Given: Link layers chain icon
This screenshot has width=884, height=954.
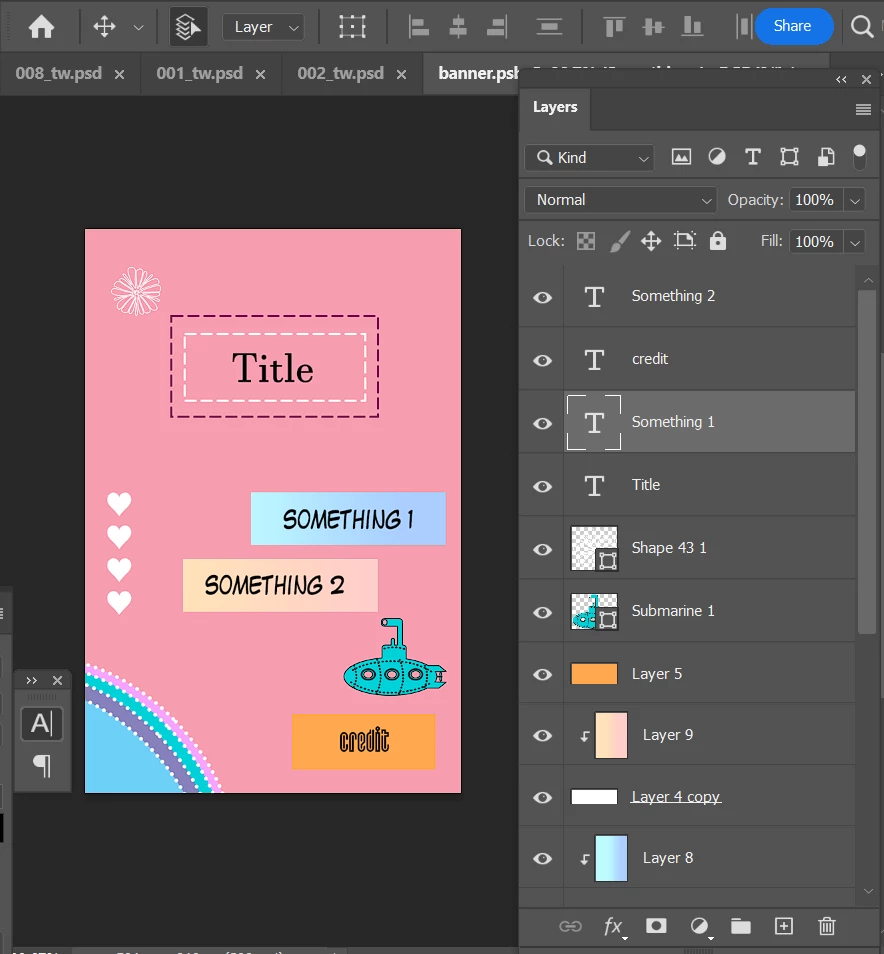Looking at the screenshot, I should click(x=571, y=926).
